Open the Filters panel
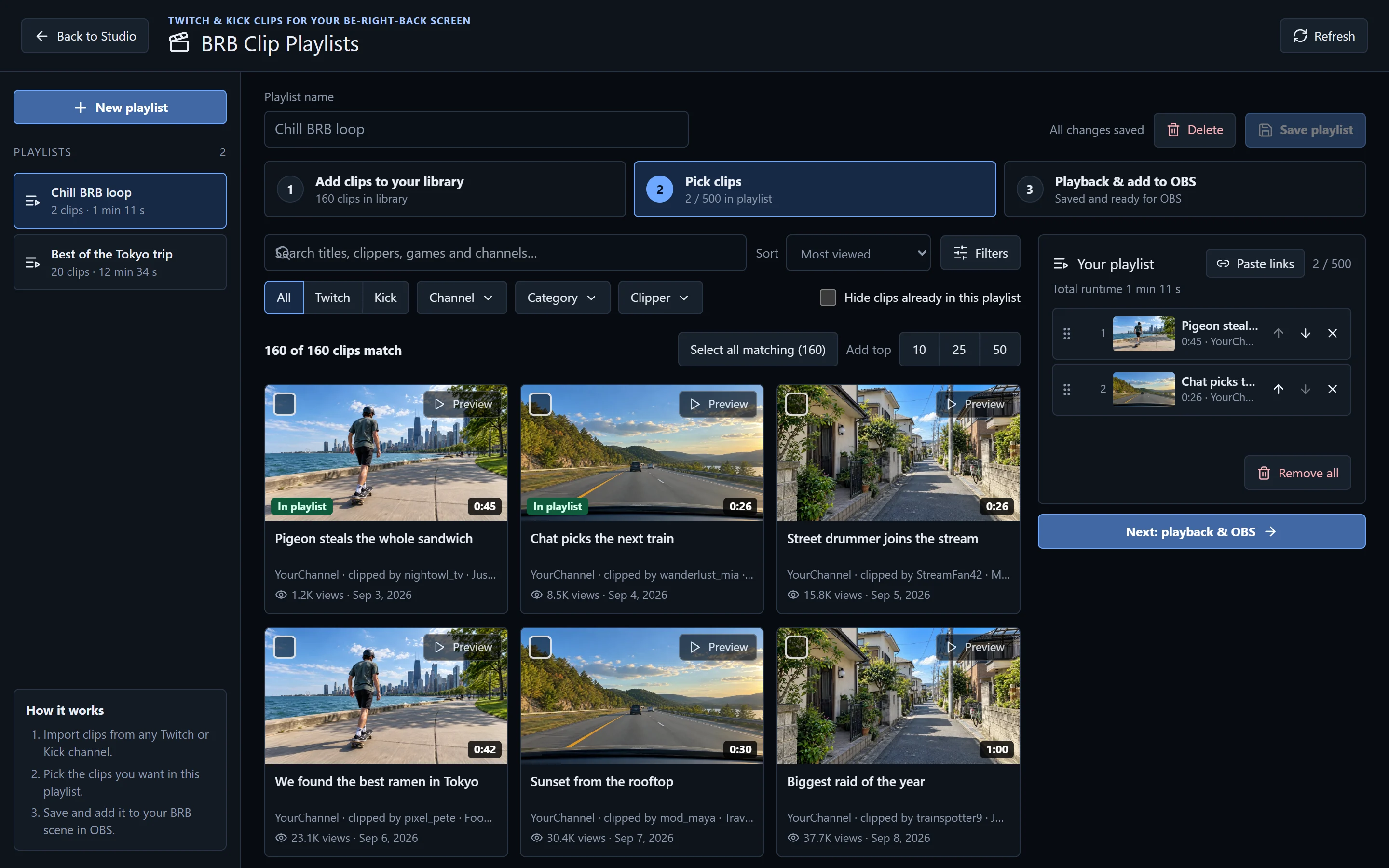 (x=980, y=253)
